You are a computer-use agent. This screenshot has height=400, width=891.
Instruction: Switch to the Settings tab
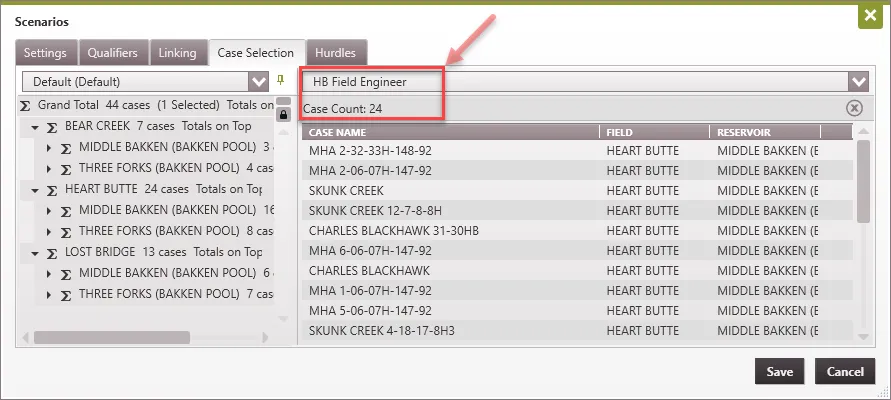coord(45,52)
